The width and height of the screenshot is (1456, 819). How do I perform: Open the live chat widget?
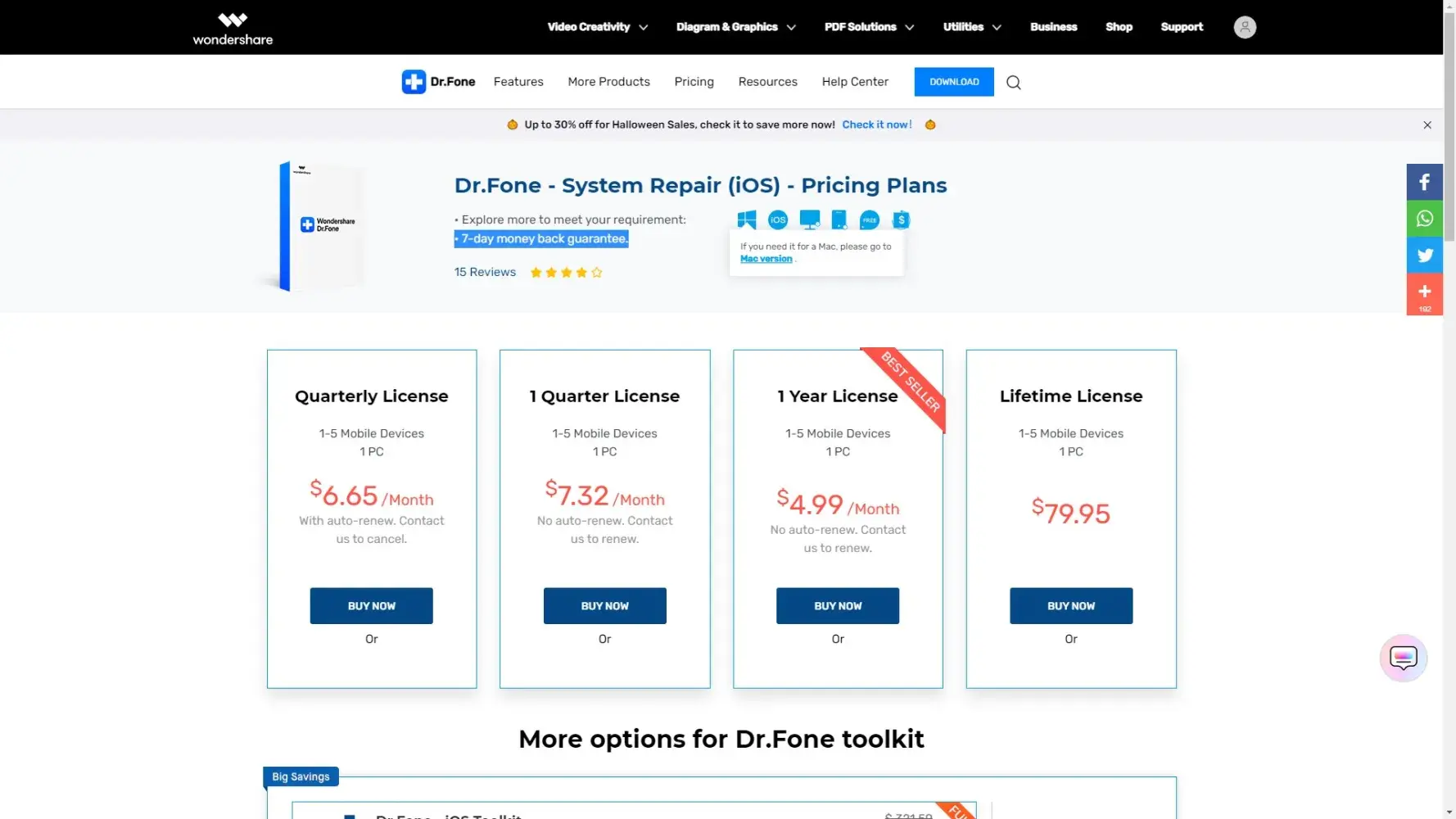1403,658
